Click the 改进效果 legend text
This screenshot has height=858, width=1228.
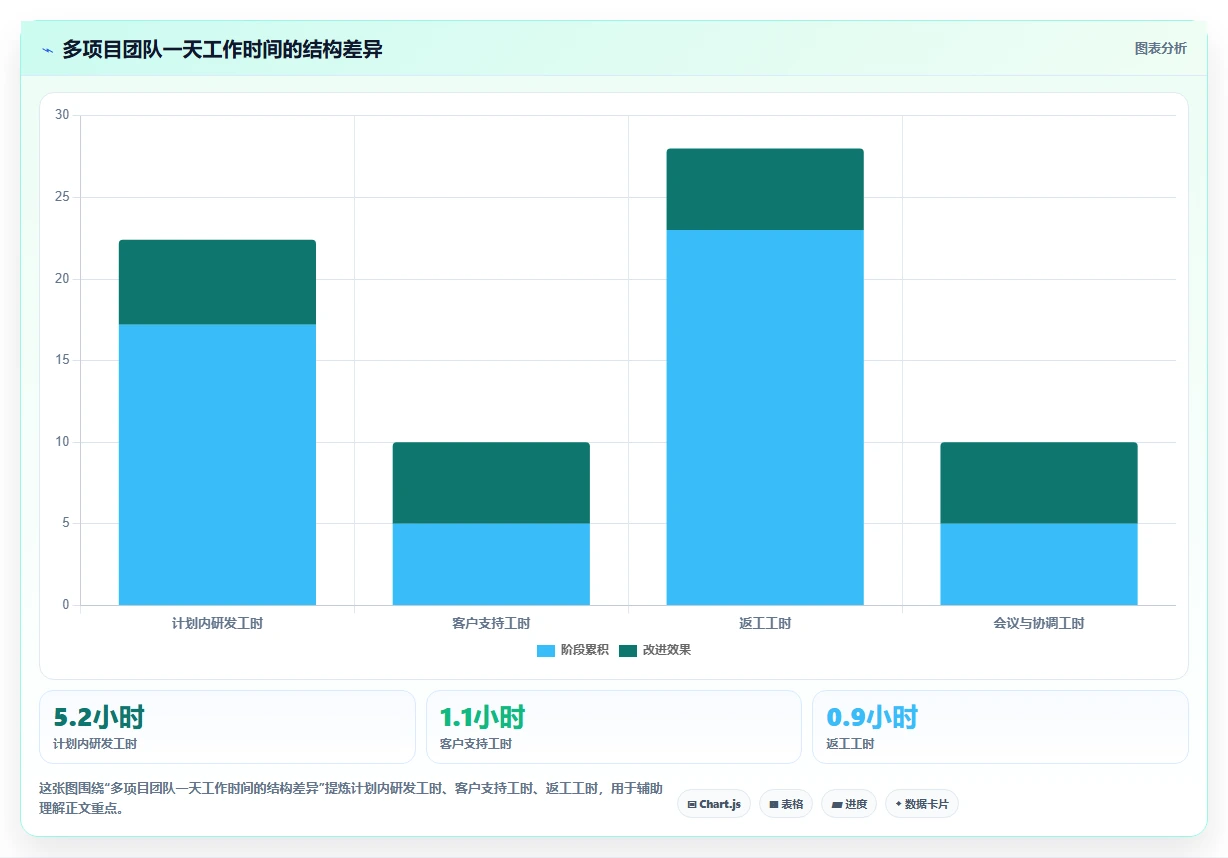(x=666, y=650)
